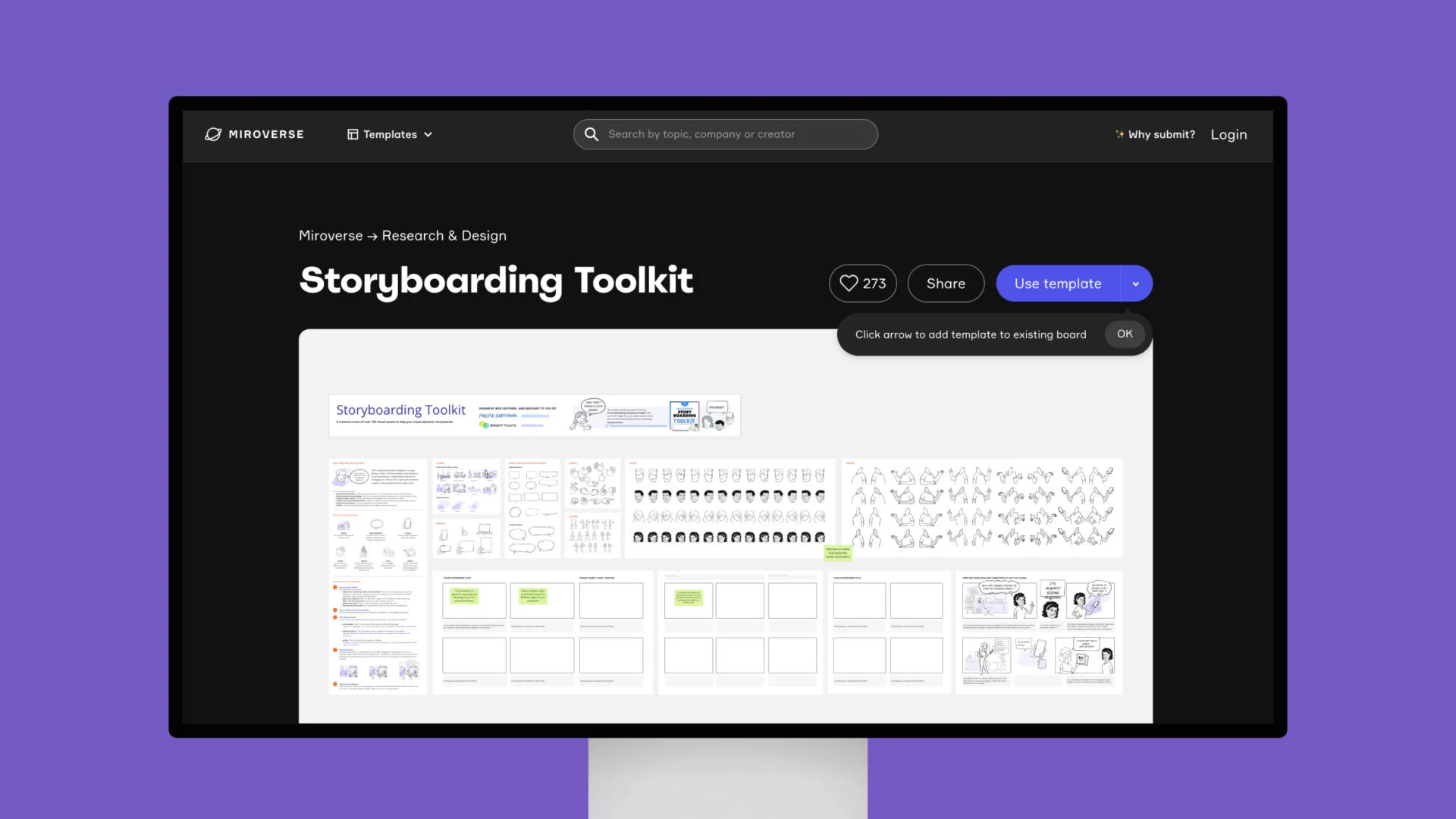Expand the Templates dropdown menu
This screenshot has width=1456, height=819.
389,134
